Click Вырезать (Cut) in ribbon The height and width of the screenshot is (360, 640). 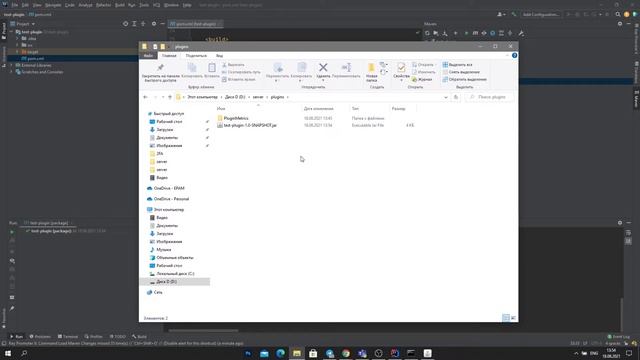[233, 65]
